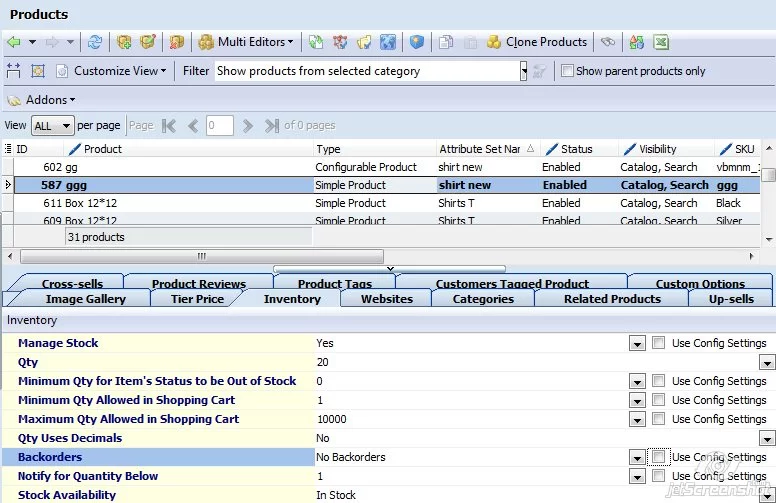Go to the last page arrow
Image resolution: width=776 pixels, height=503 pixels.
click(271, 126)
